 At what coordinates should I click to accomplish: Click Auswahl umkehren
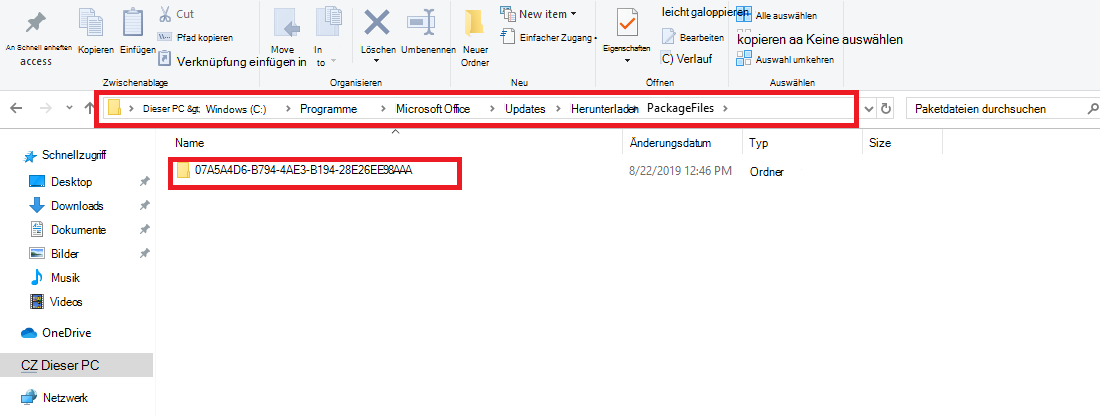click(785, 60)
